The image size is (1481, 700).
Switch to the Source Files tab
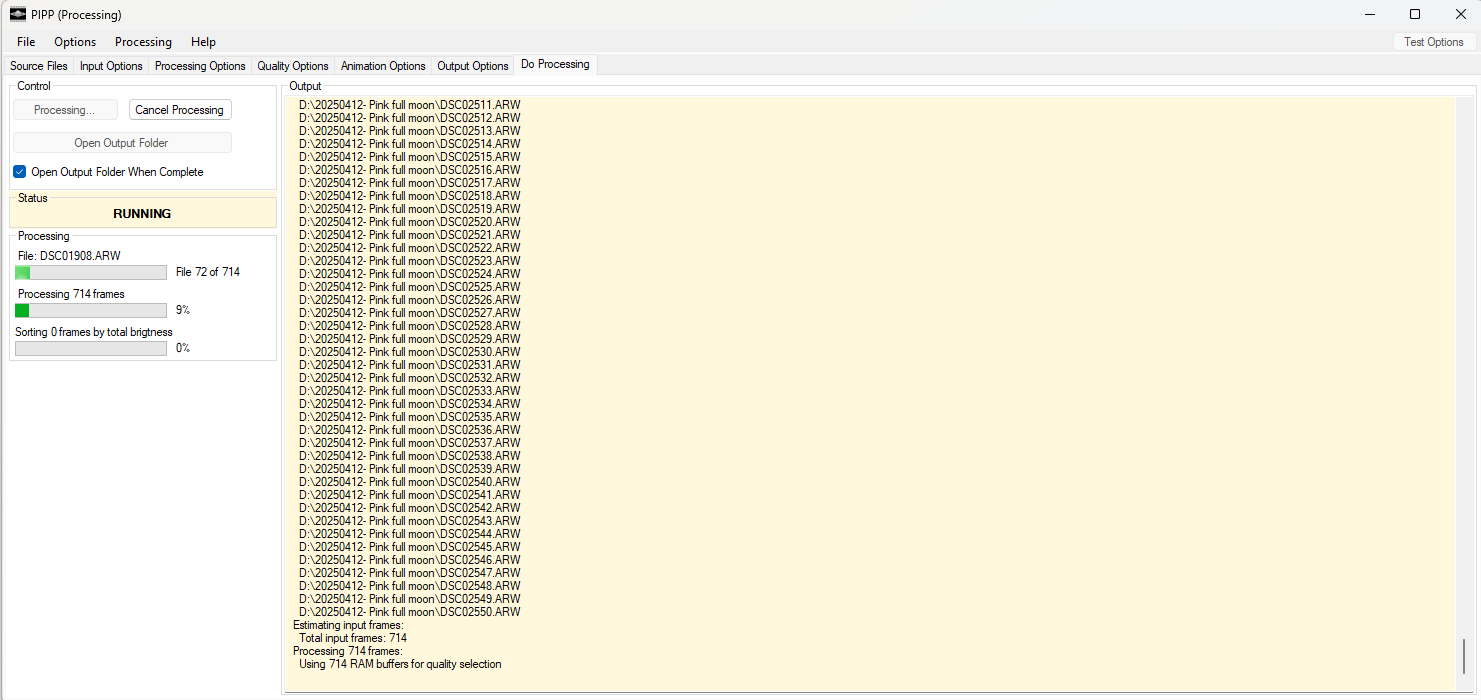tap(39, 66)
